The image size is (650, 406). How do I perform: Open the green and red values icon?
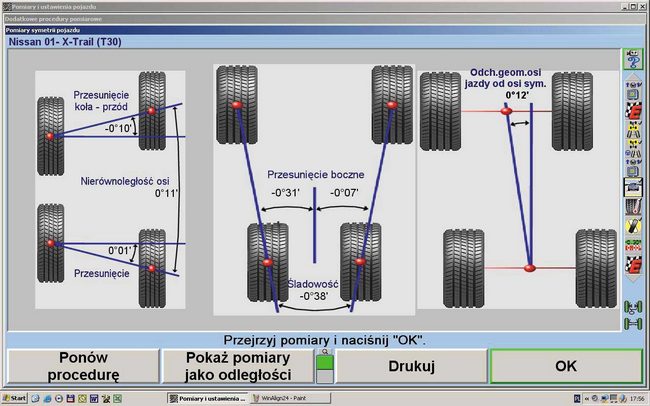click(x=632, y=246)
